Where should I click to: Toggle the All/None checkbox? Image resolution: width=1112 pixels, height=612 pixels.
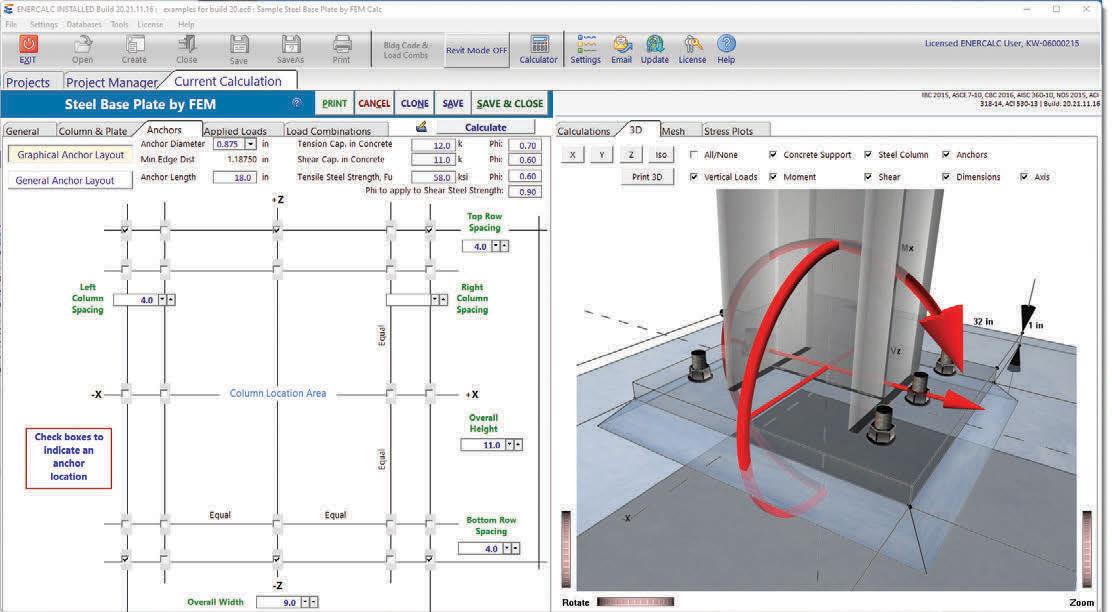coord(694,155)
